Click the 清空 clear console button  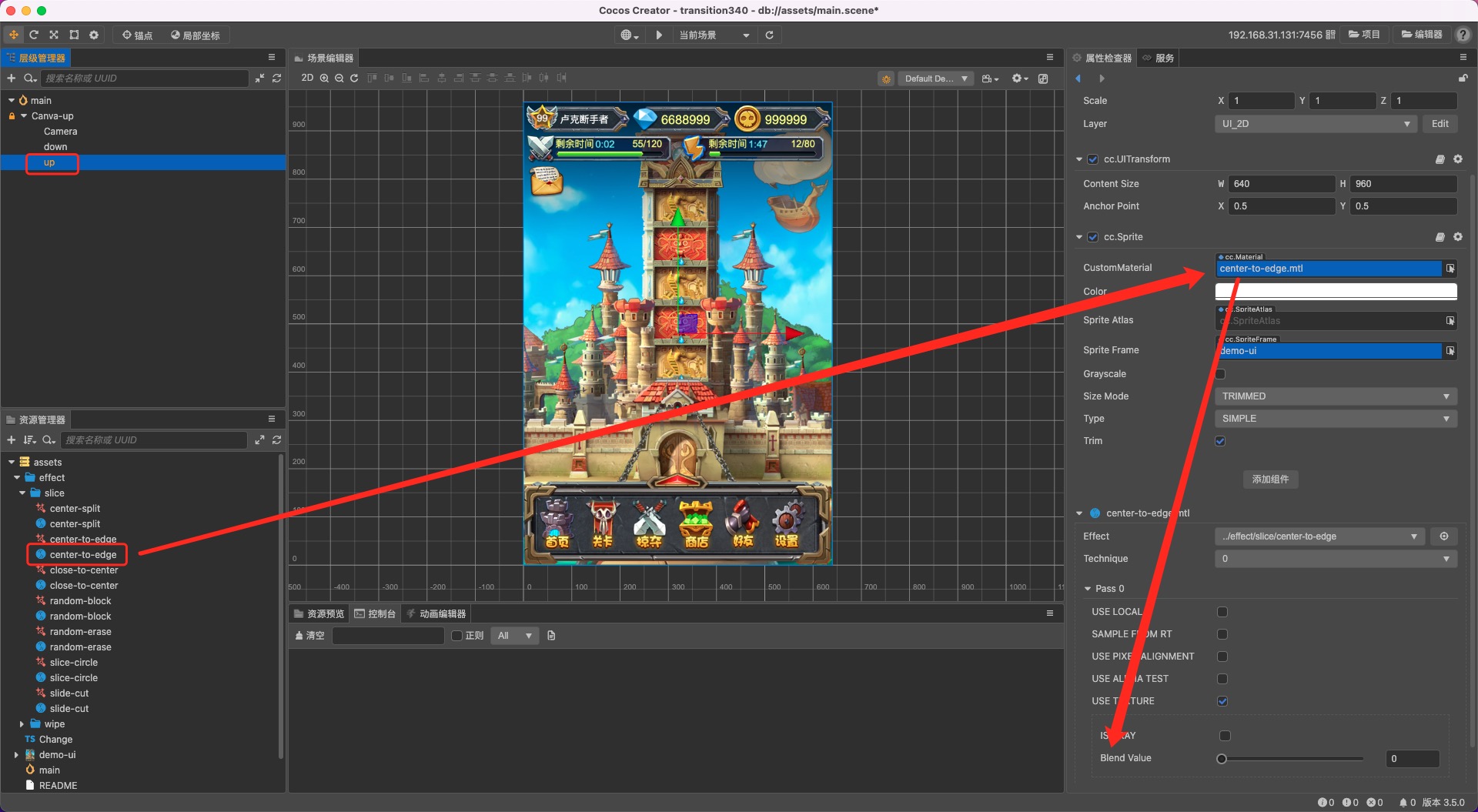[310, 636]
